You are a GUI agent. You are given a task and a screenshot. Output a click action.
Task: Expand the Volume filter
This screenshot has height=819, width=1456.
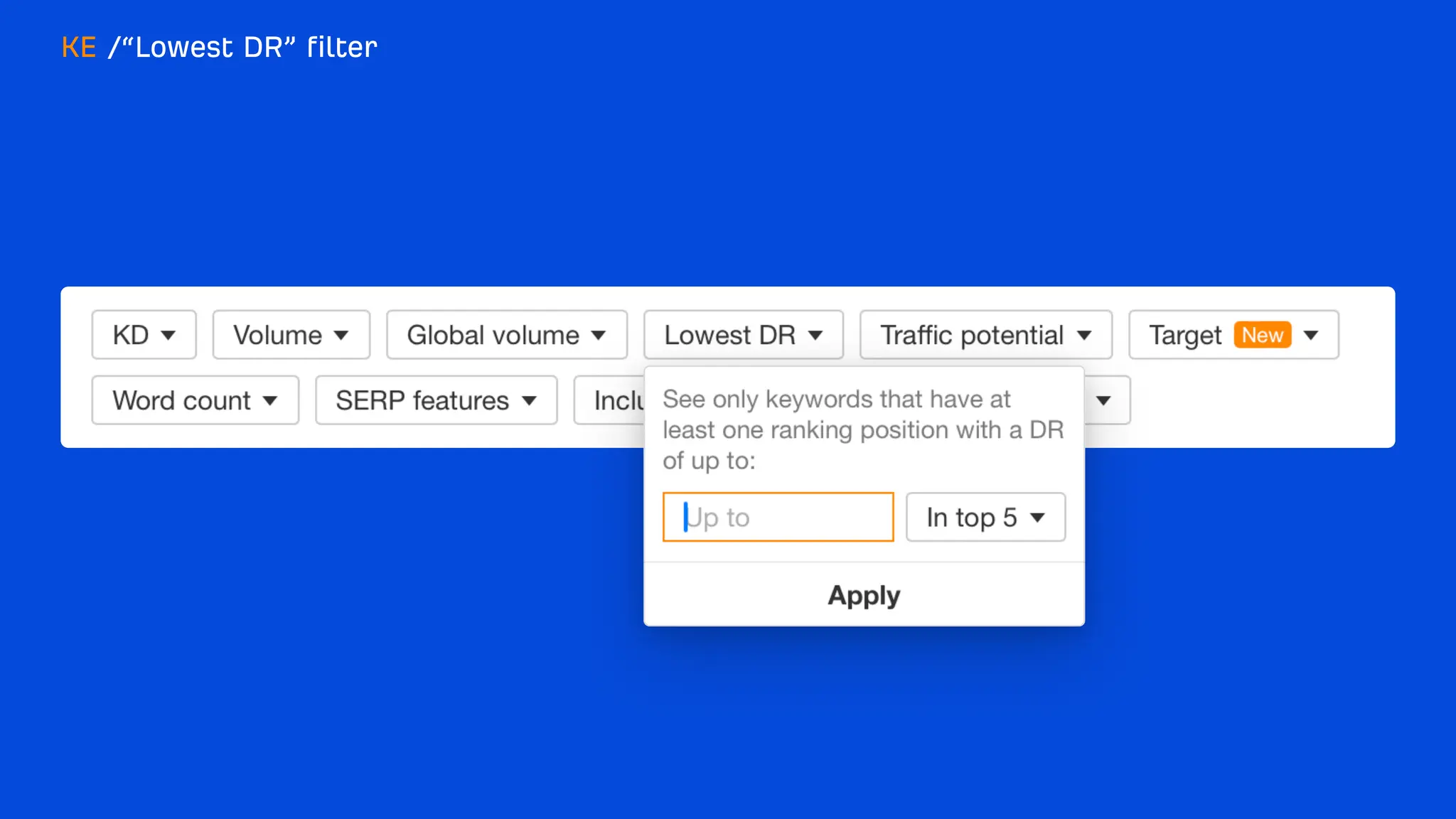(291, 335)
